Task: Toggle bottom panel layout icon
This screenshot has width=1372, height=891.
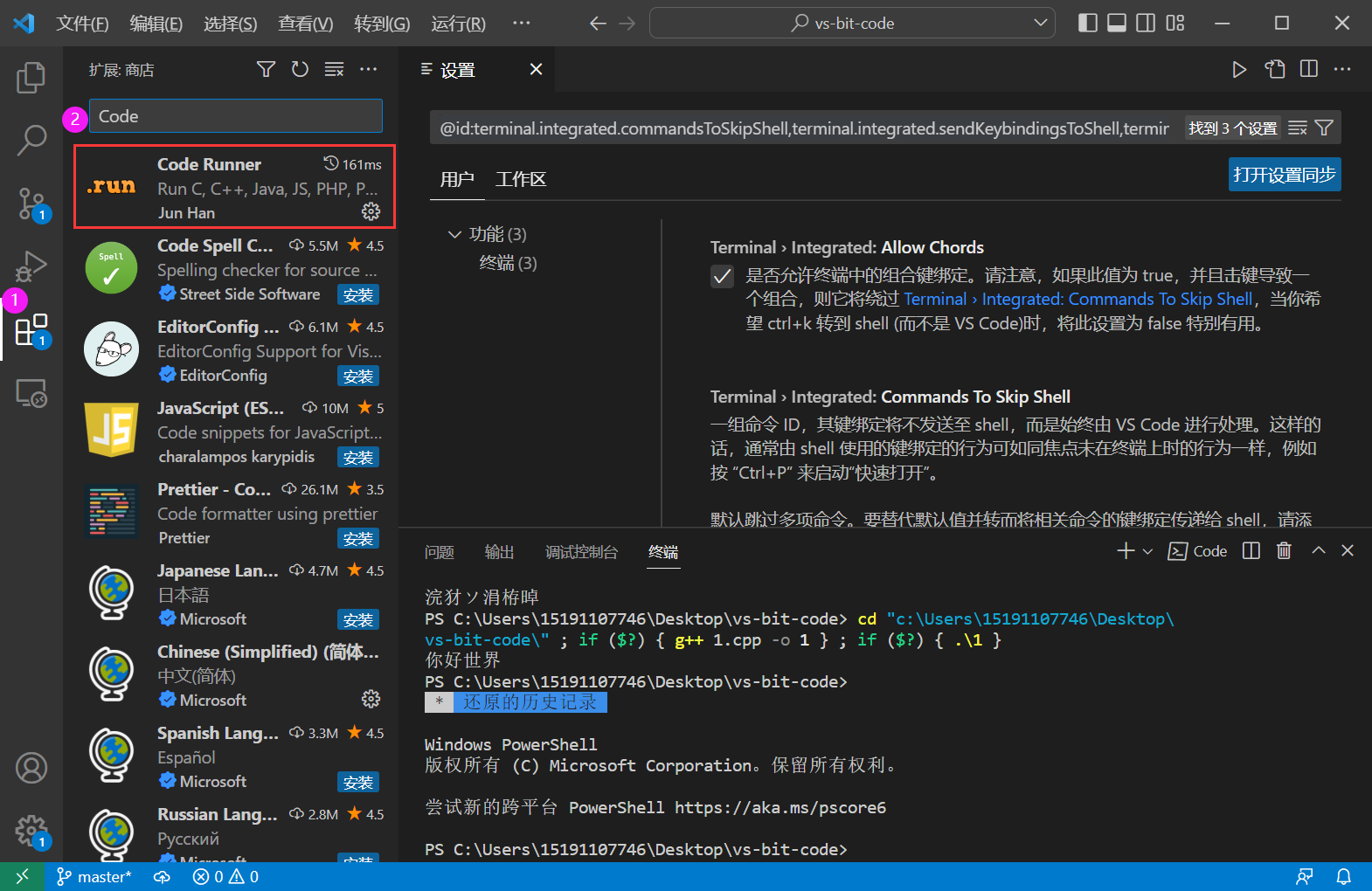Action: (x=1117, y=23)
